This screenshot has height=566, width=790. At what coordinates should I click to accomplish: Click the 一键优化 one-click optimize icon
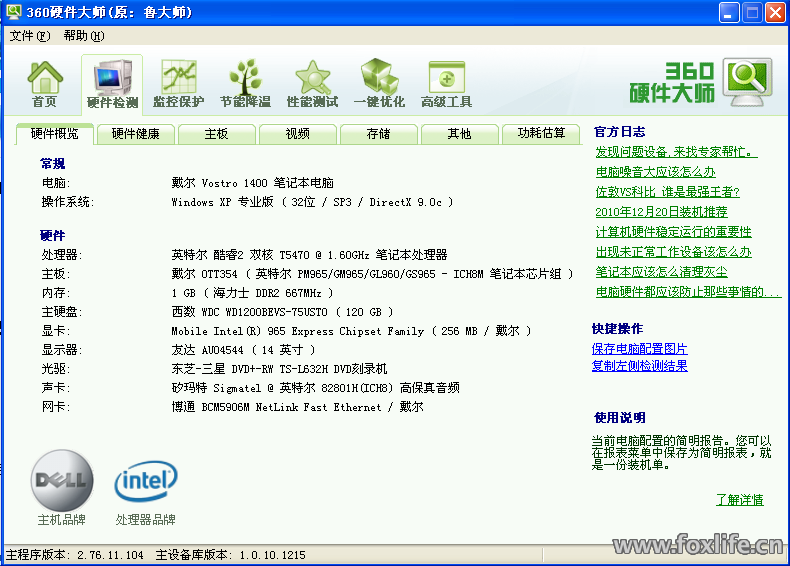[379, 83]
